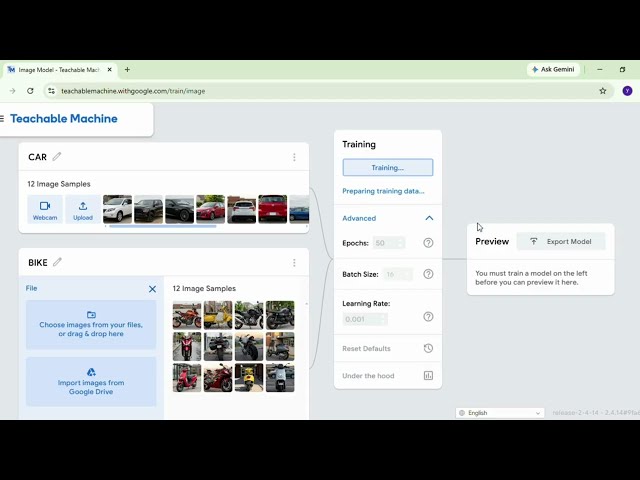Screen dimensions: 640x480
Task: Open the Batch Size dropdown
Action: (398, 274)
